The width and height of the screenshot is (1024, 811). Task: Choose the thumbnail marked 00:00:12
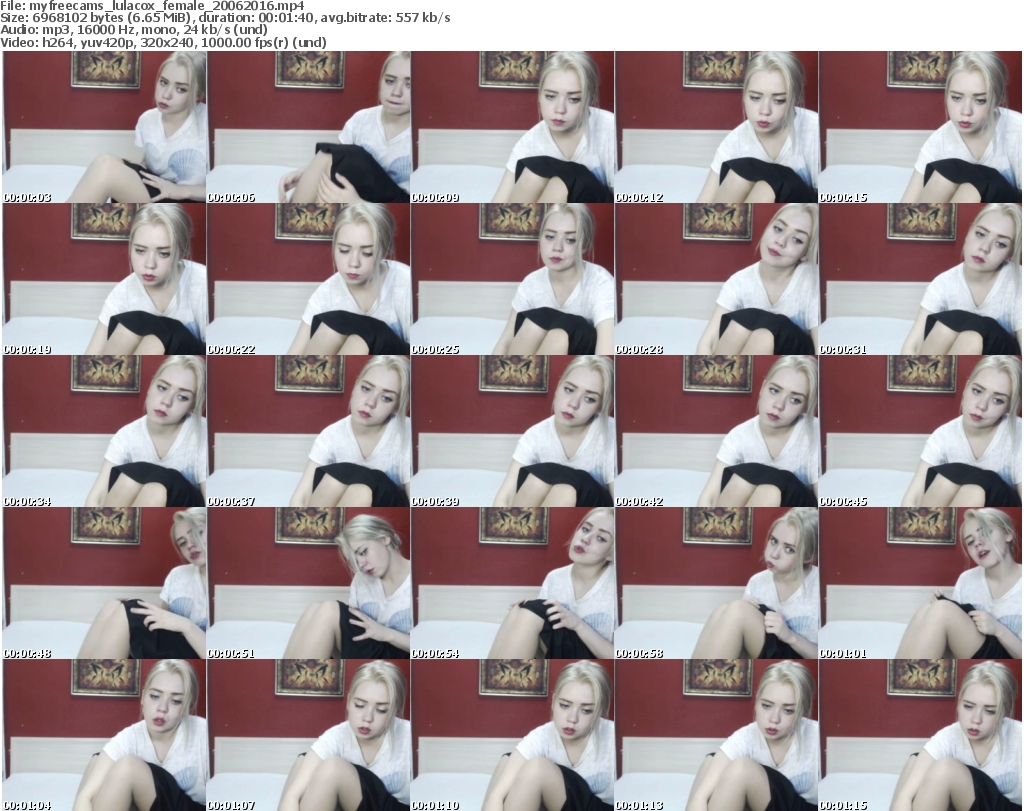[x=716, y=127]
